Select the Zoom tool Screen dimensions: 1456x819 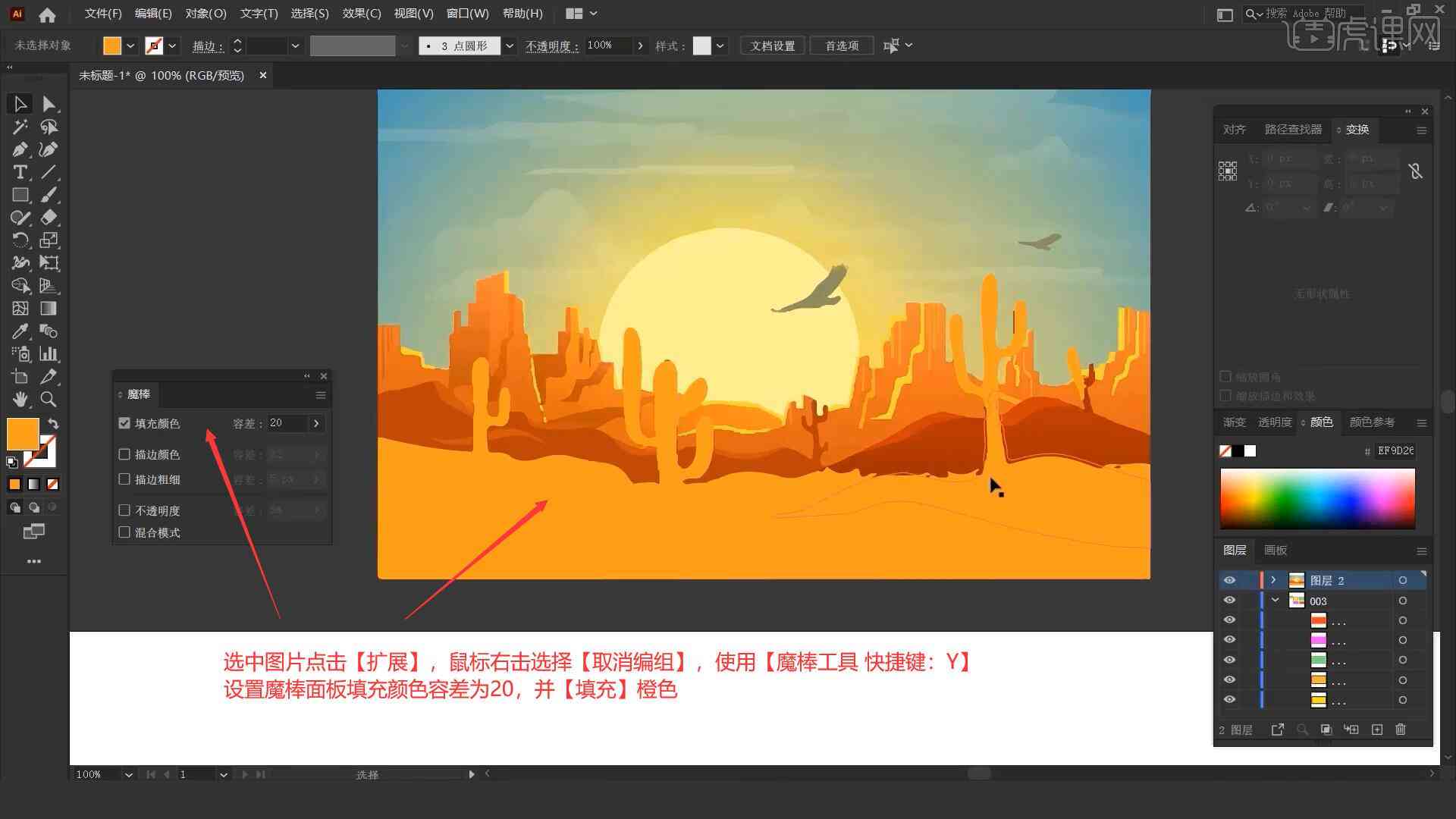(x=48, y=399)
